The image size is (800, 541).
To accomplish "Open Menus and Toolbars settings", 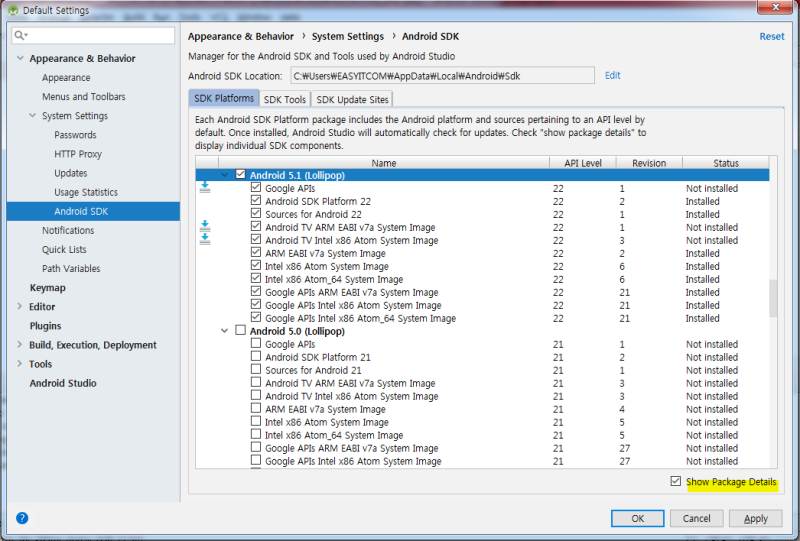I will tap(84, 96).
